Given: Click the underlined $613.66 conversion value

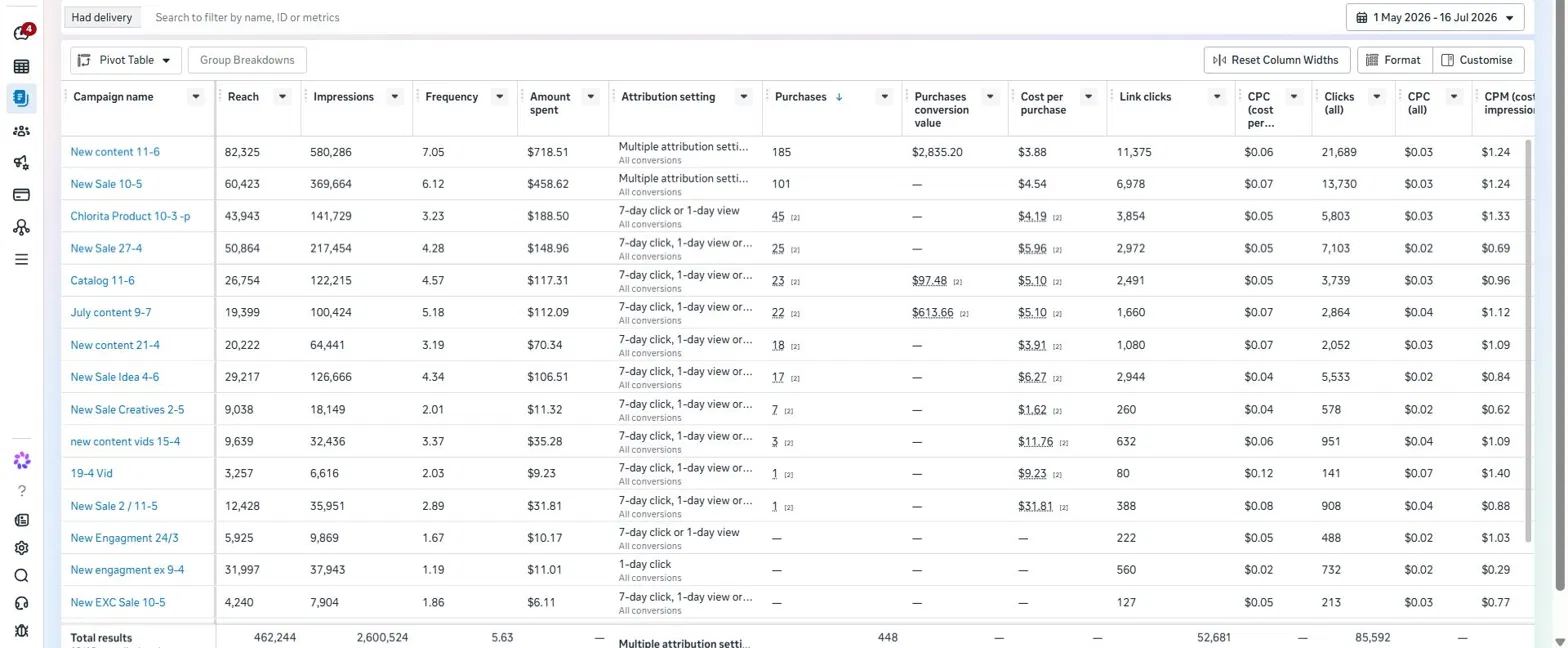Looking at the screenshot, I should click(x=932, y=312).
